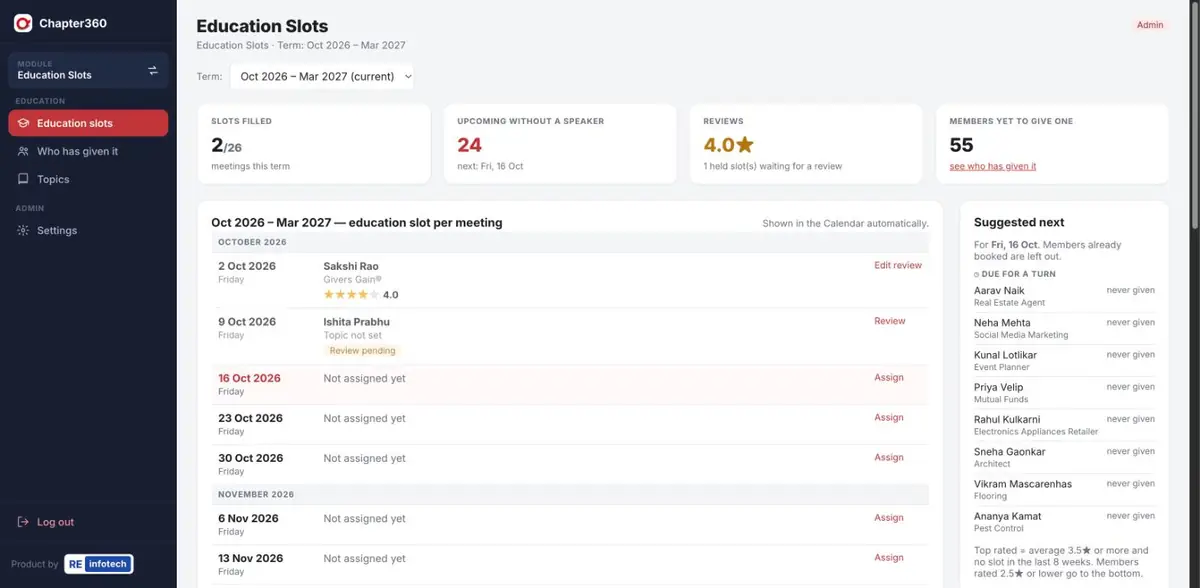This screenshot has height=588, width=1200.
Task: Click Edit review for Sakshi Rao
Action: (x=898, y=265)
